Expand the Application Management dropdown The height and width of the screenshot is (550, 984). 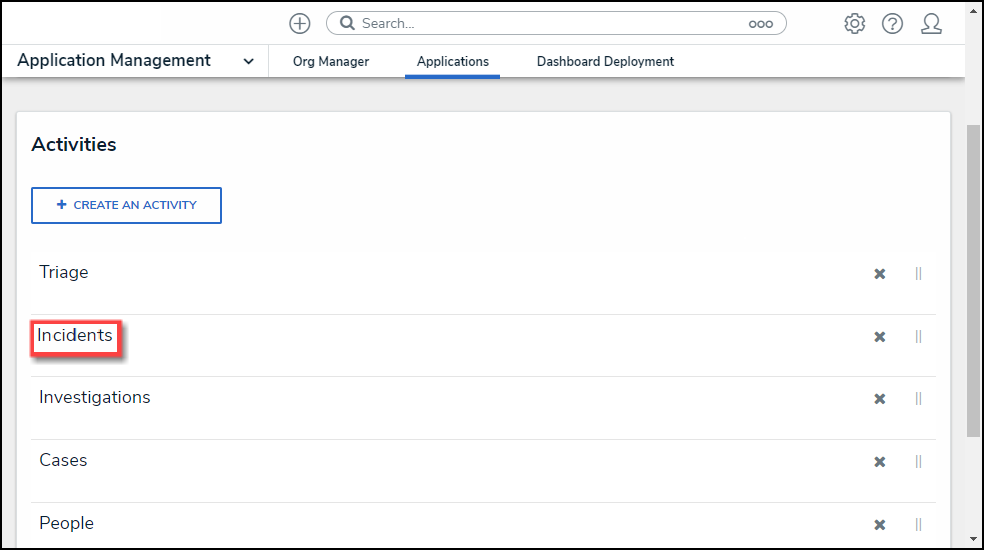[248, 62]
